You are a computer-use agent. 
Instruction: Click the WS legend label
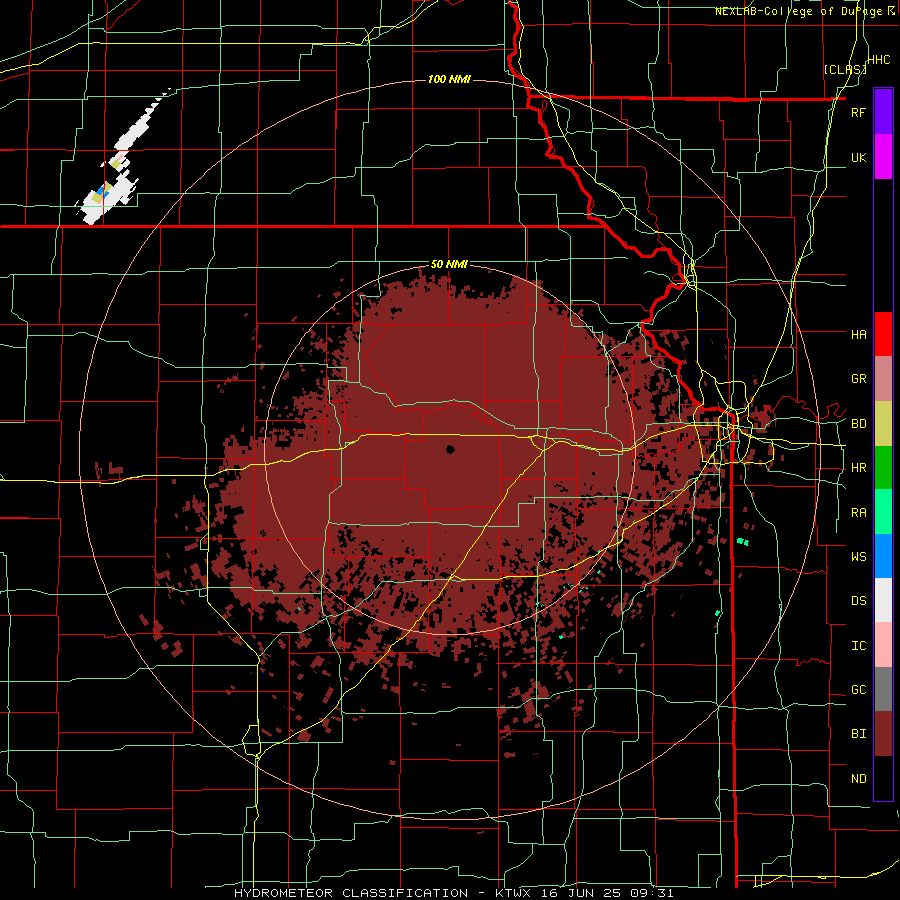(859, 556)
